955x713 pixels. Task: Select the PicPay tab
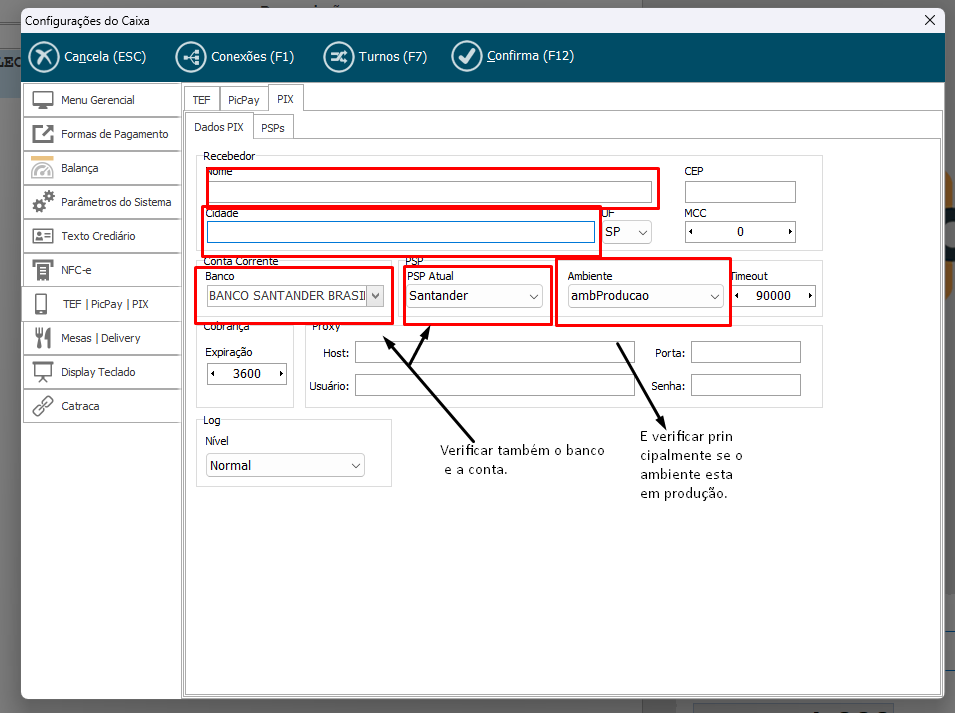[x=243, y=100]
